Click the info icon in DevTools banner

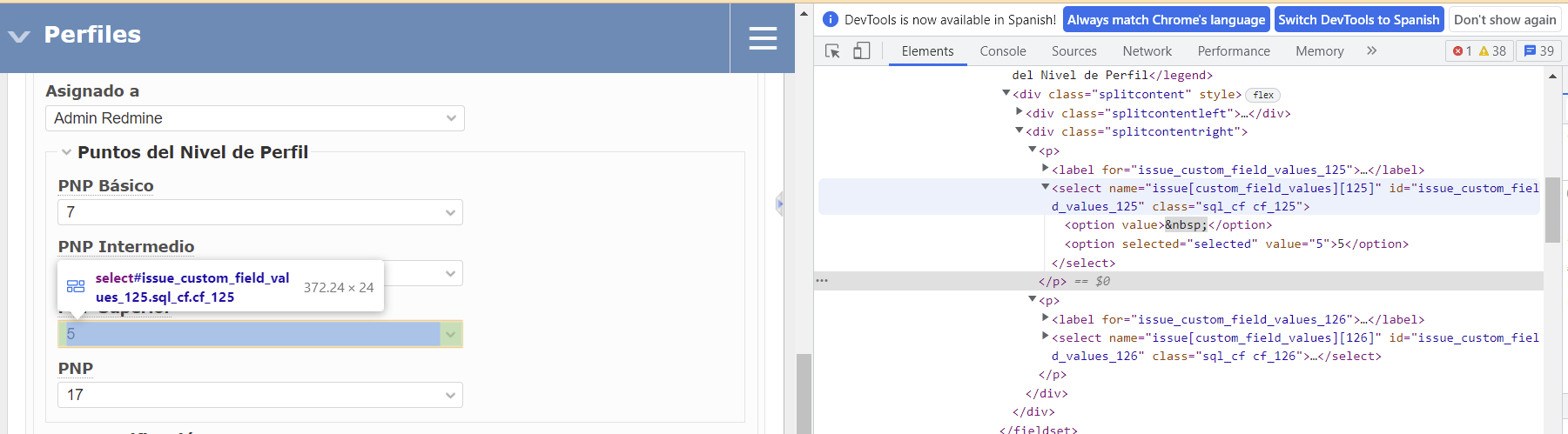click(x=830, y=19)
